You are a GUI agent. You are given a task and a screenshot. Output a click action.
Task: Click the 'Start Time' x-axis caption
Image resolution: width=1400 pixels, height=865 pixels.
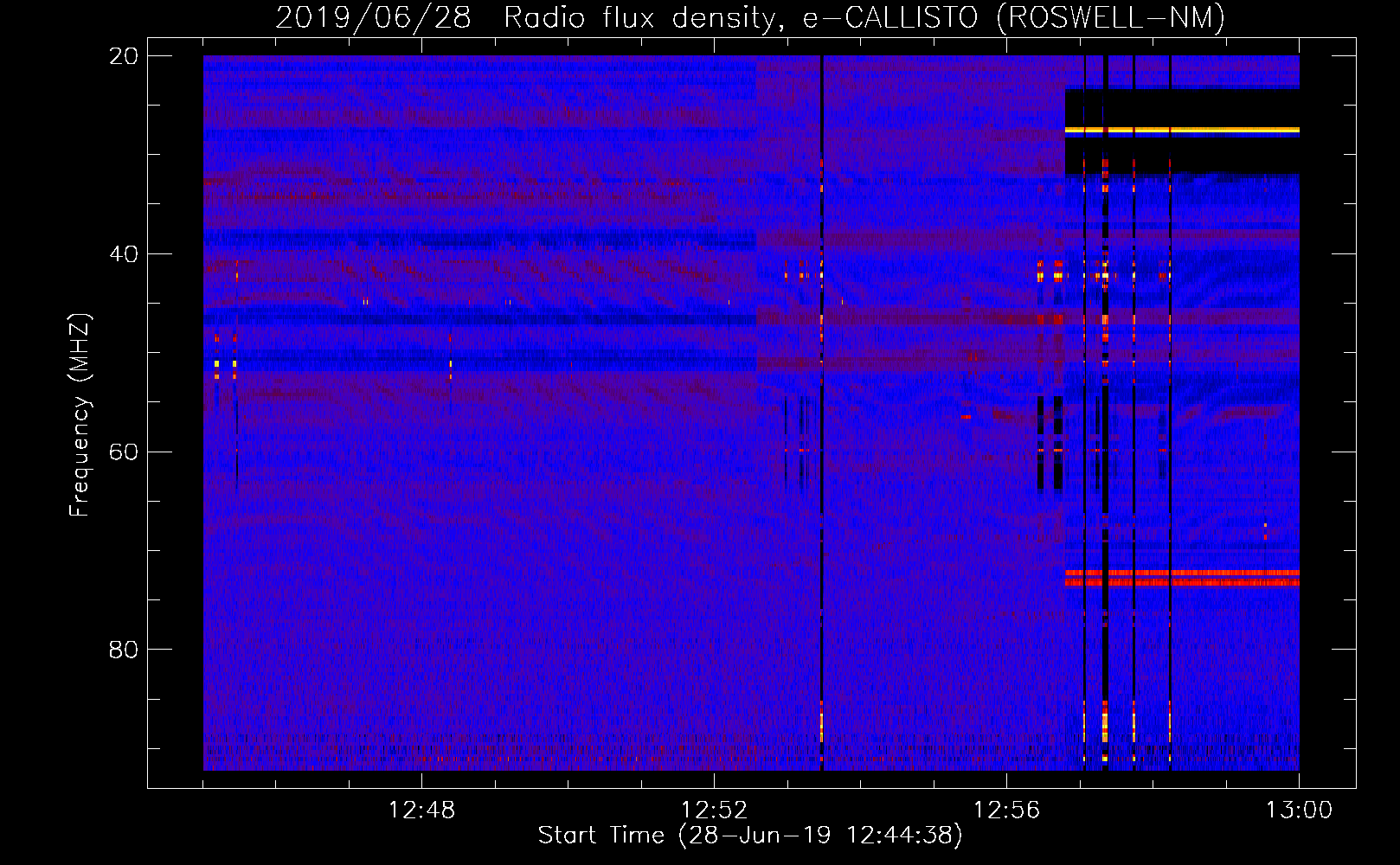(x=750, y=836)
